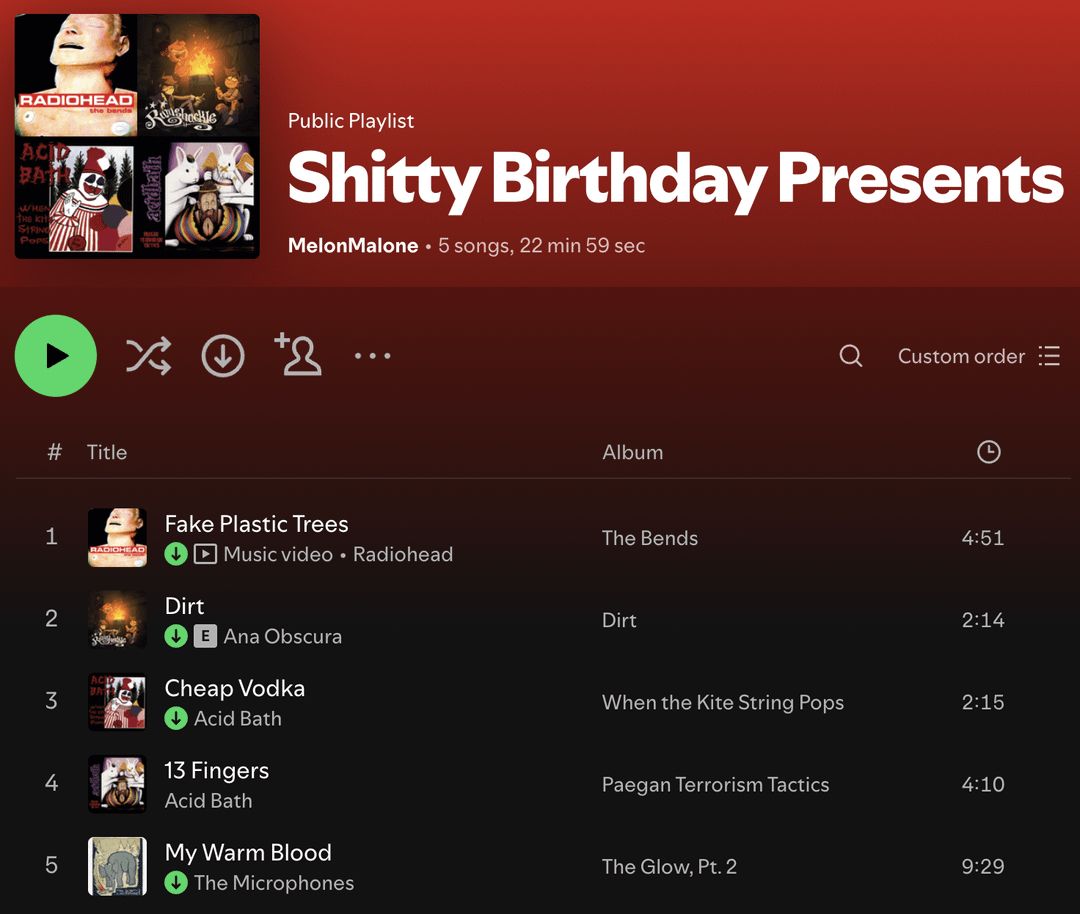Open the Ana Obscura artist link
This screenshot has width=1080, height=914.
(282, 636)
